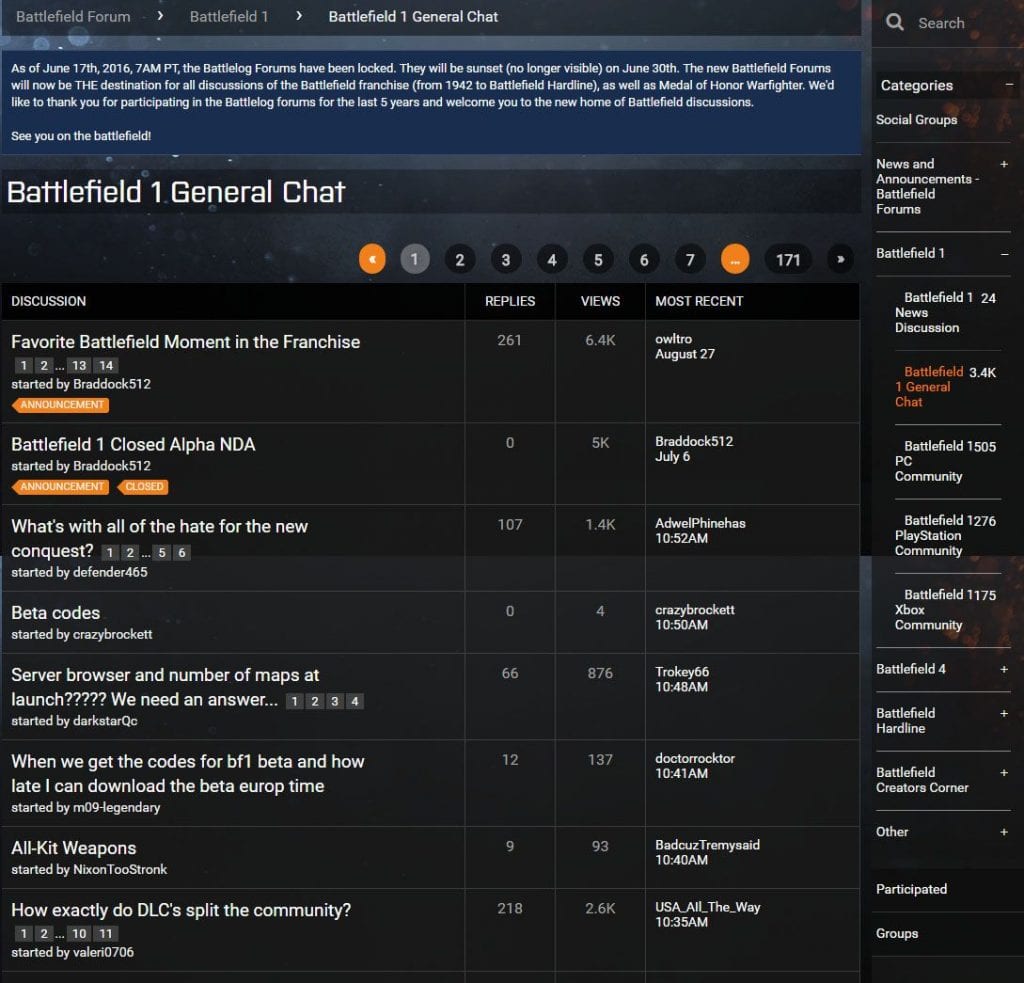This screenshot has height=983, width=1024.
Task: Open the orange ellipsis page selector
Action: (x=735, y=259)
